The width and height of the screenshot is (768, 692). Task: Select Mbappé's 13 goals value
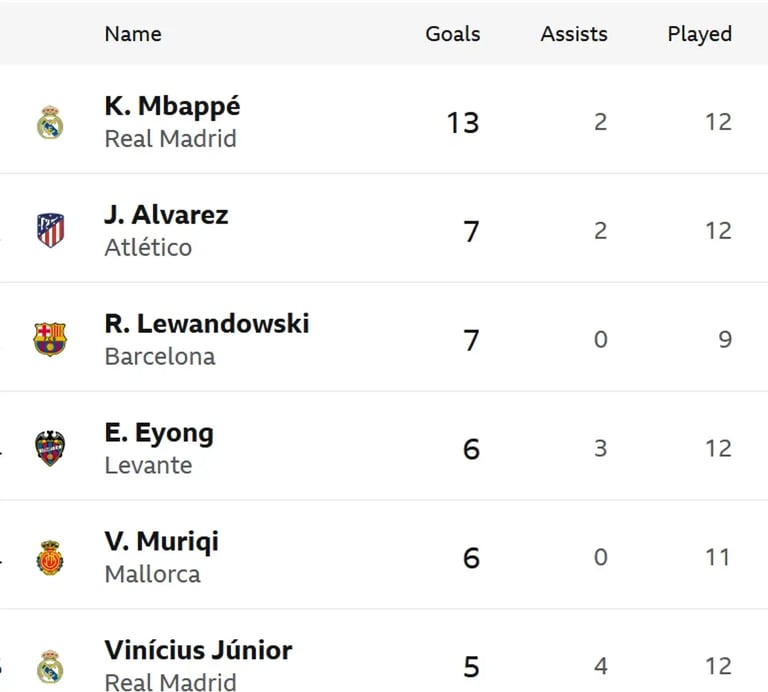pos(463,122)
